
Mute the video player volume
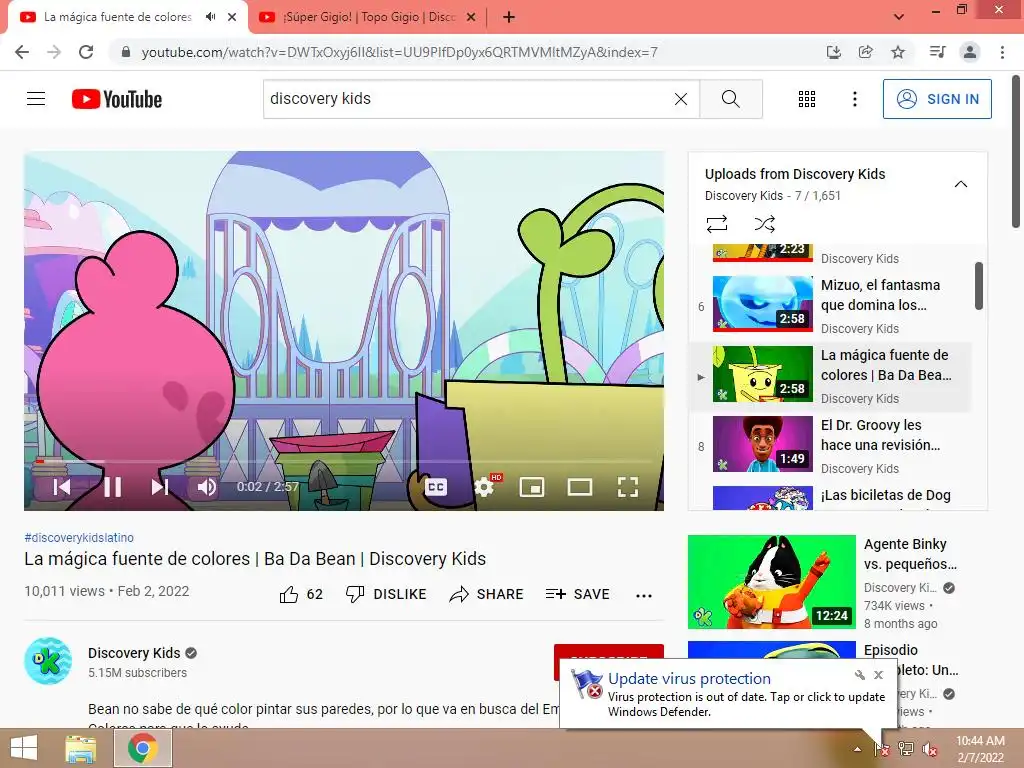pyautogui.click(x=206, y=487)
